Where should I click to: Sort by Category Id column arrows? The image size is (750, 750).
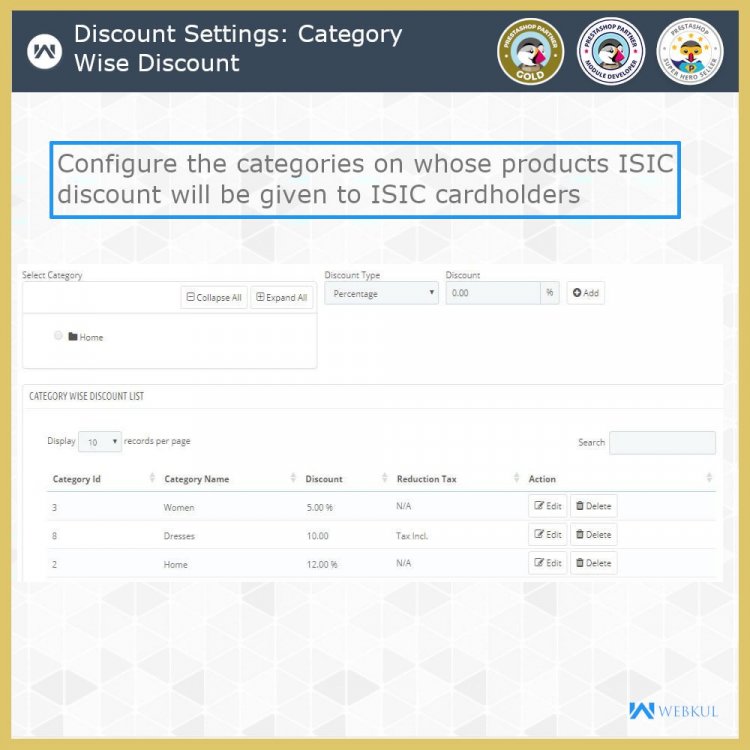152,477
